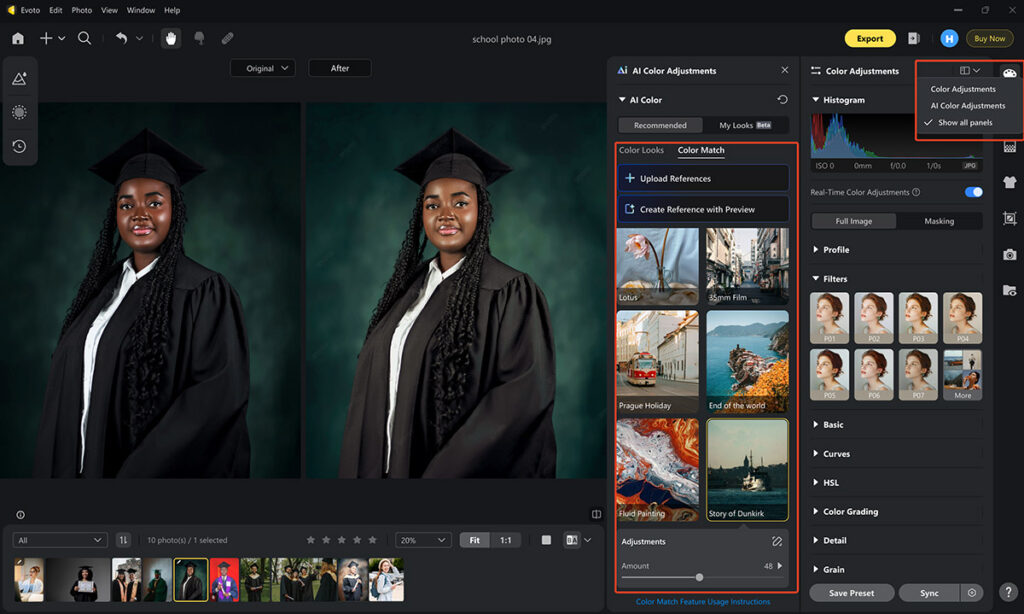
Task: Switch to the Color Looks tab
Action: (641, 150)
